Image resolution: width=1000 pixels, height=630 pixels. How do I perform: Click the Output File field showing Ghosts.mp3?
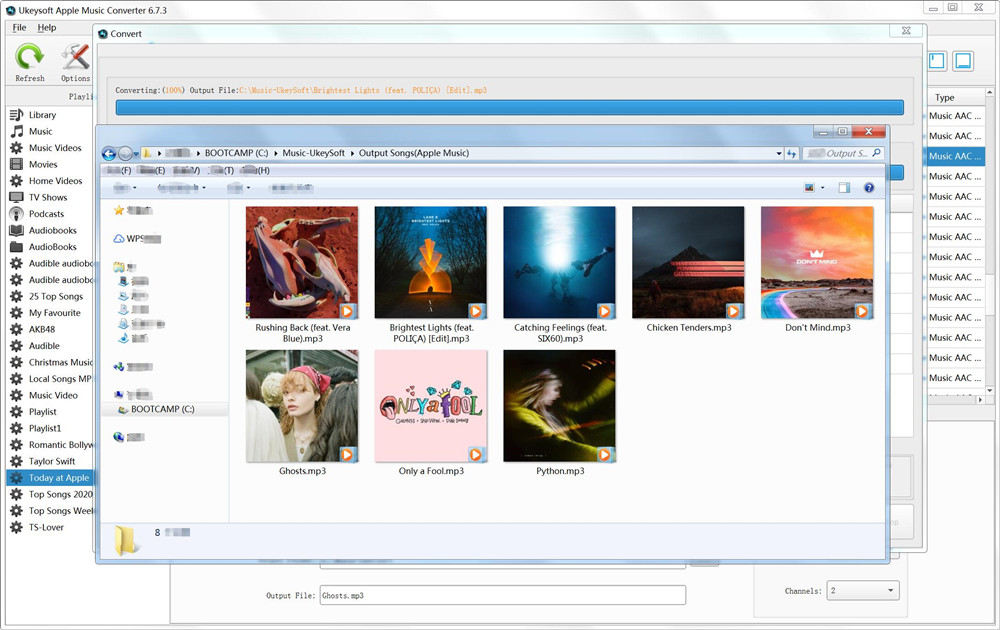[503, 596]
